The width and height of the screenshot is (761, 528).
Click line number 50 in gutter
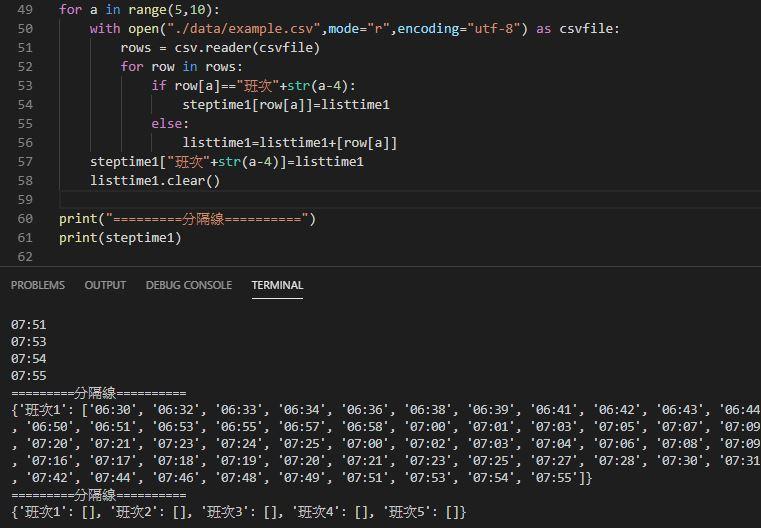25,29
